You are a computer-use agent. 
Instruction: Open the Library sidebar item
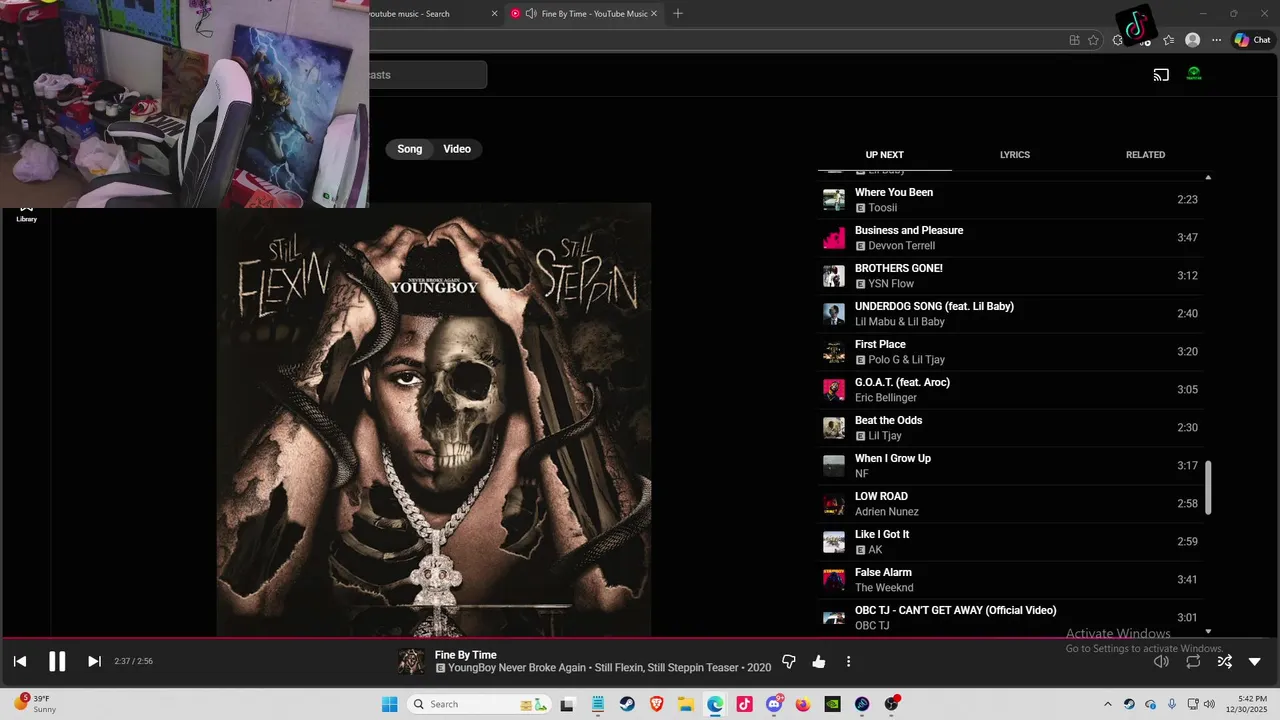click(x=26, y=213)
